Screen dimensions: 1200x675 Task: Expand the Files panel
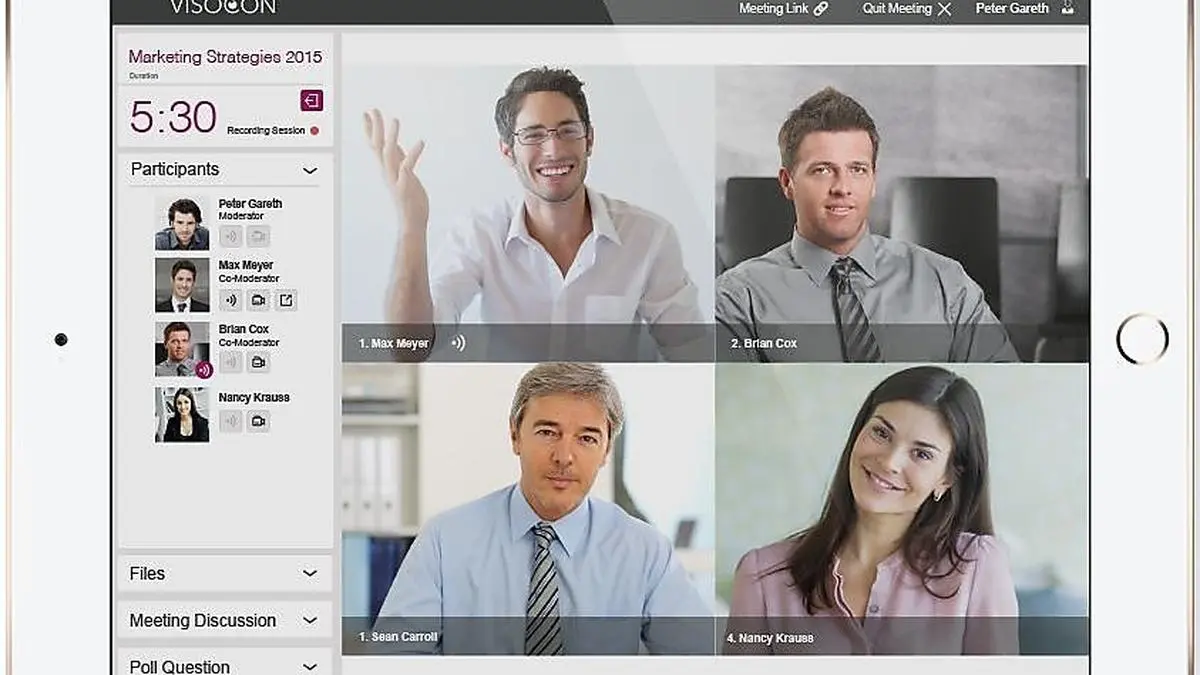click(310, 574)
